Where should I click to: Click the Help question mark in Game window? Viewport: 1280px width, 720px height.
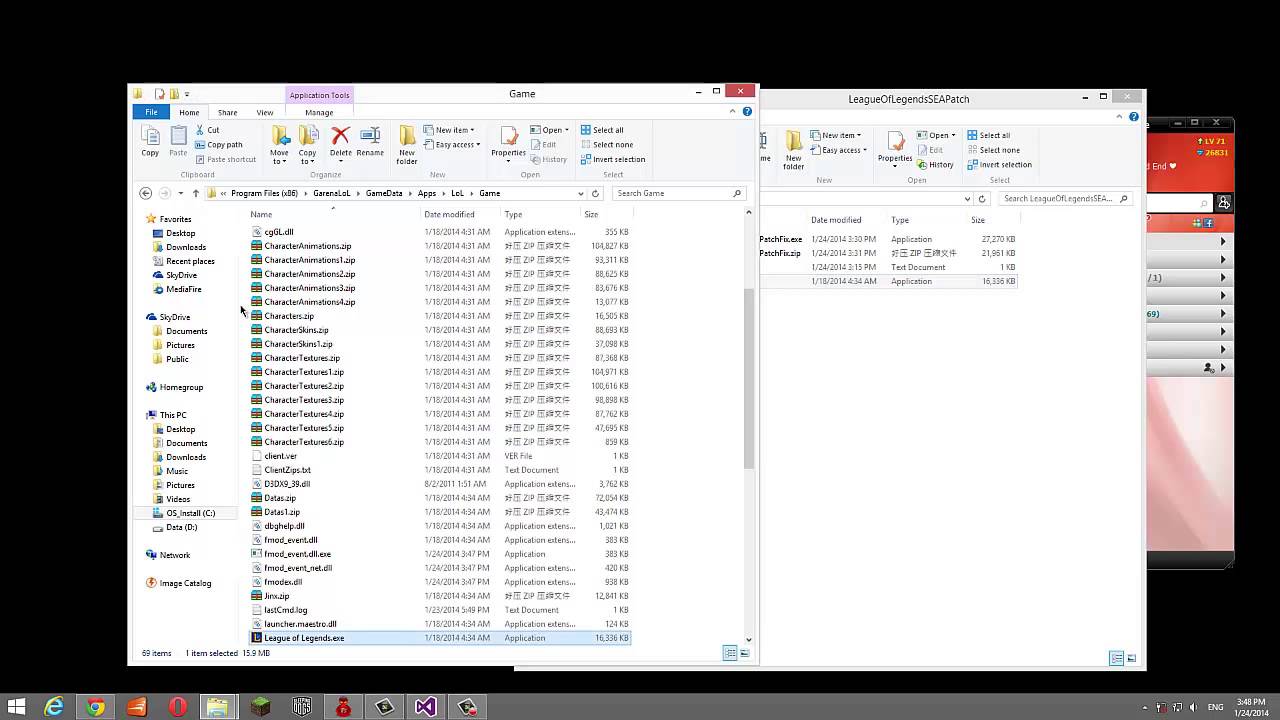pos(747,112)
